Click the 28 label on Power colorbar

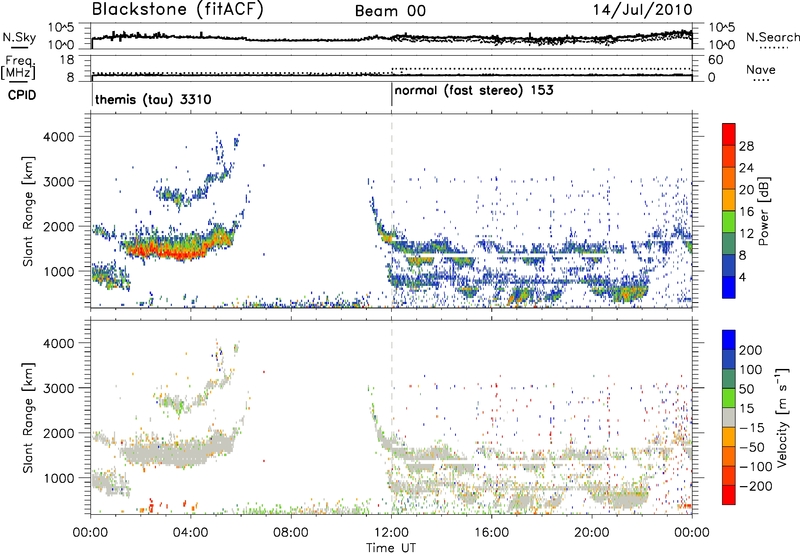(x=746, y=146)
